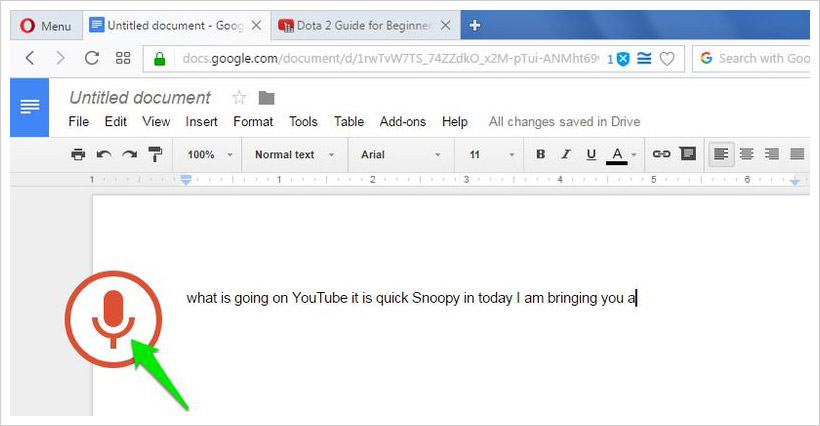Open a new browser tab with the plus button

click(x=475, y=25)
